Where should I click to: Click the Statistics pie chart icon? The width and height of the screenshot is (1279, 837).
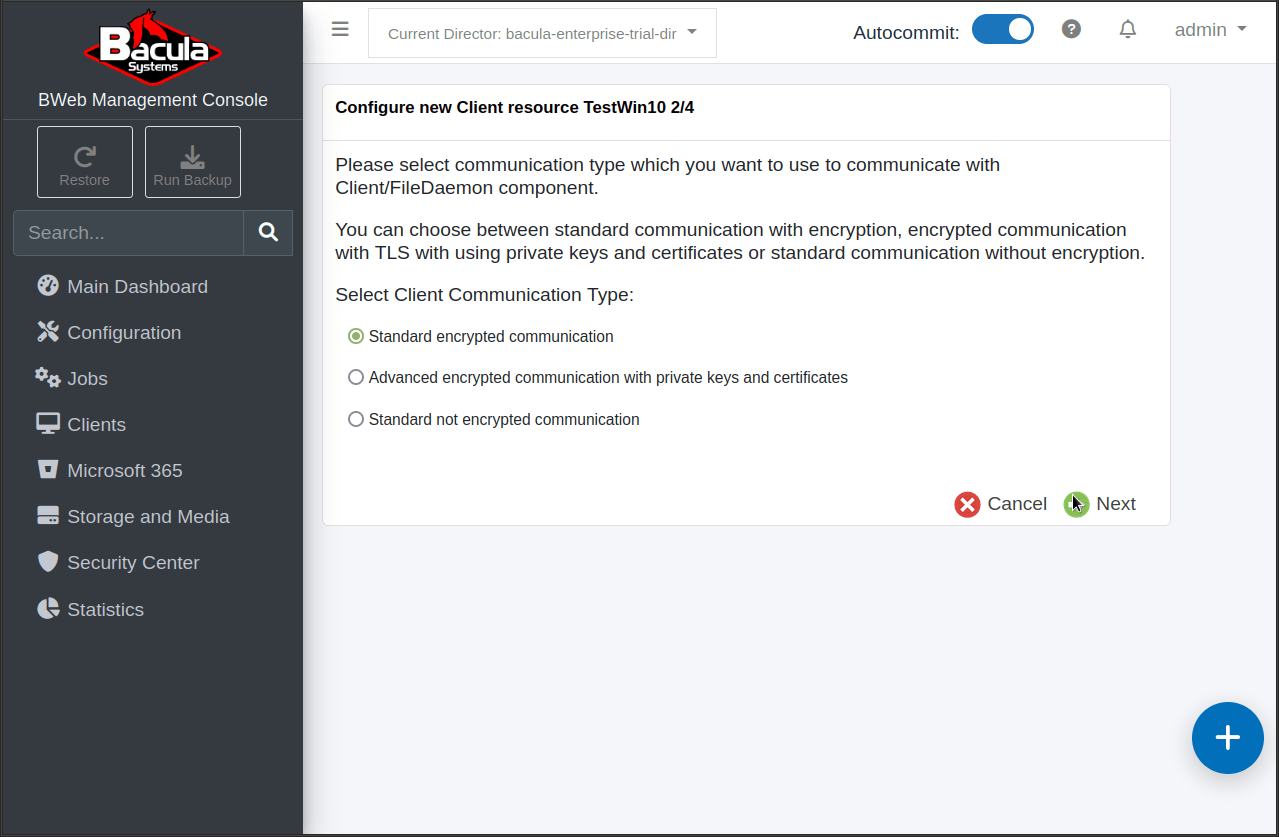(x=48, y=609)
